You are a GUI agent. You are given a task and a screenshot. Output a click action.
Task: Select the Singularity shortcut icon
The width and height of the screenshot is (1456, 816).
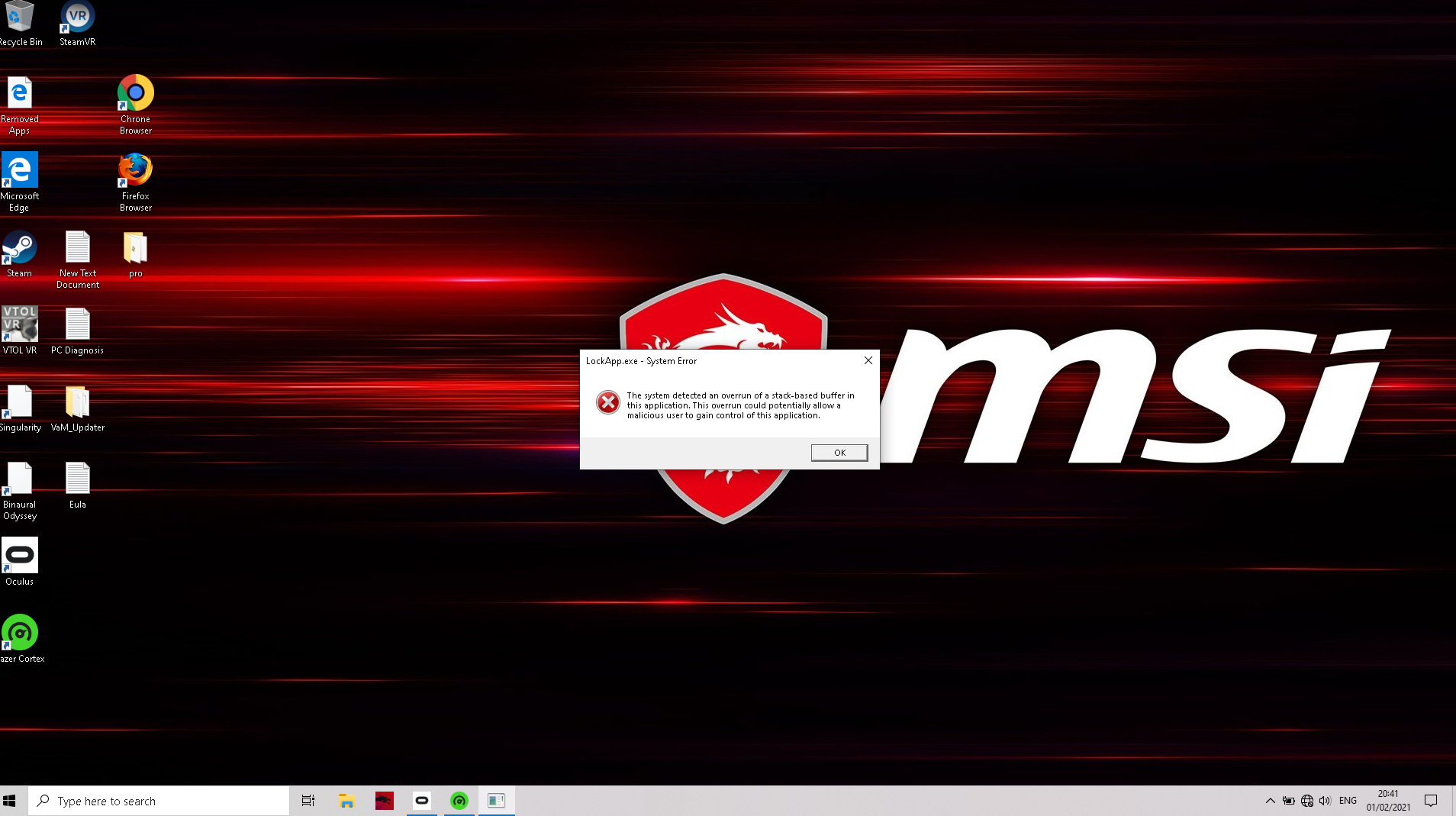pos(20,408)
